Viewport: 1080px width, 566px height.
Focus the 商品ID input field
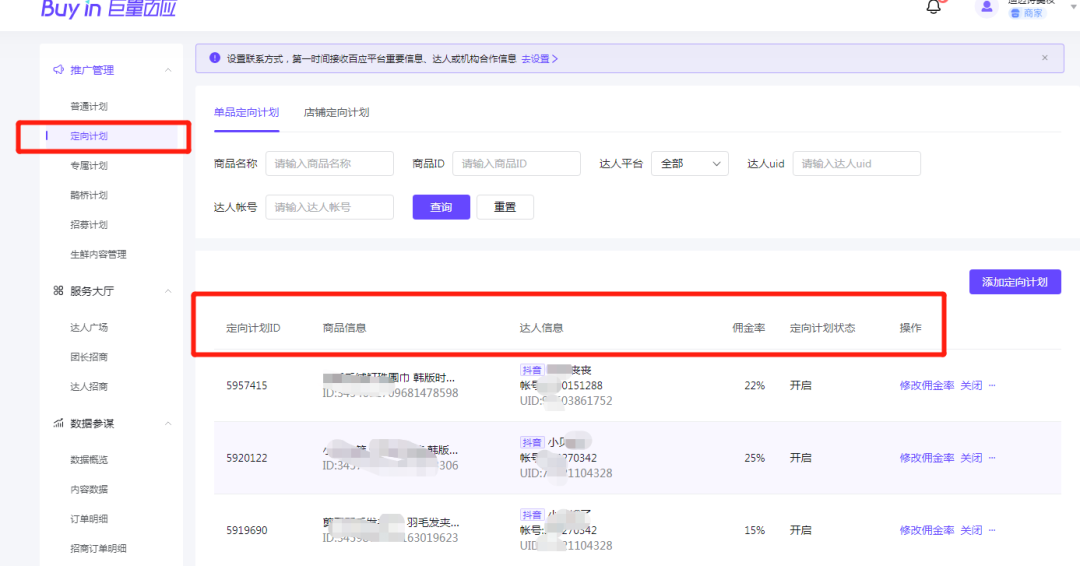516,164
